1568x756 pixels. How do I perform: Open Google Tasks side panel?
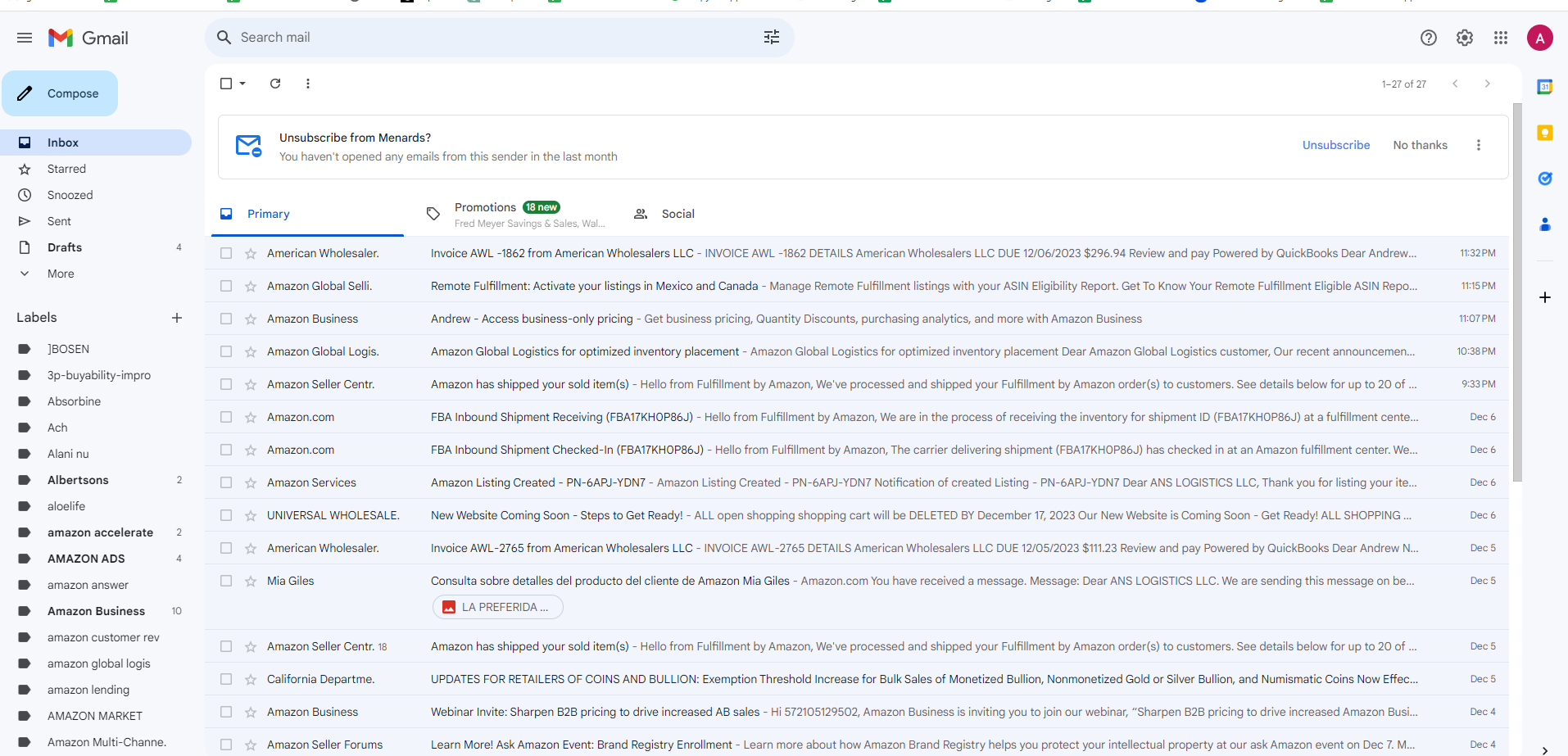pyautogui.click(x=1545, y=179)
